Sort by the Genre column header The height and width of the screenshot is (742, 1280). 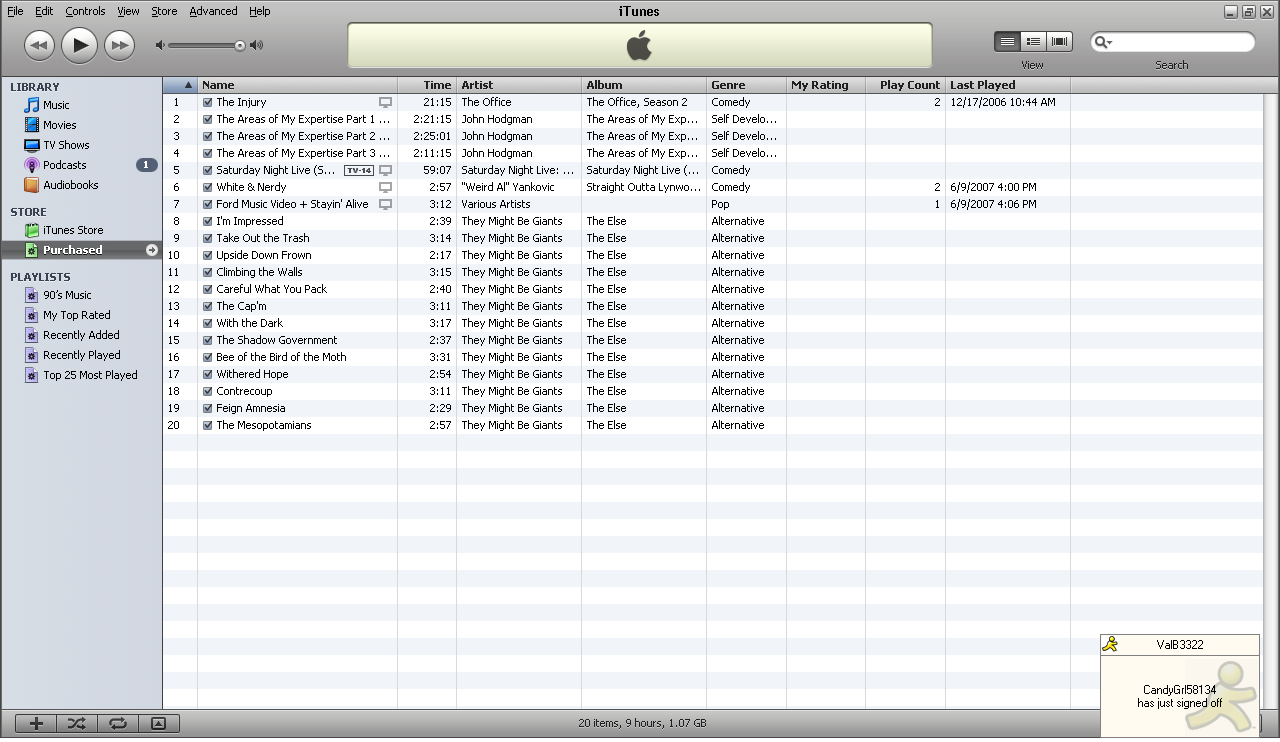click(746, 85)
